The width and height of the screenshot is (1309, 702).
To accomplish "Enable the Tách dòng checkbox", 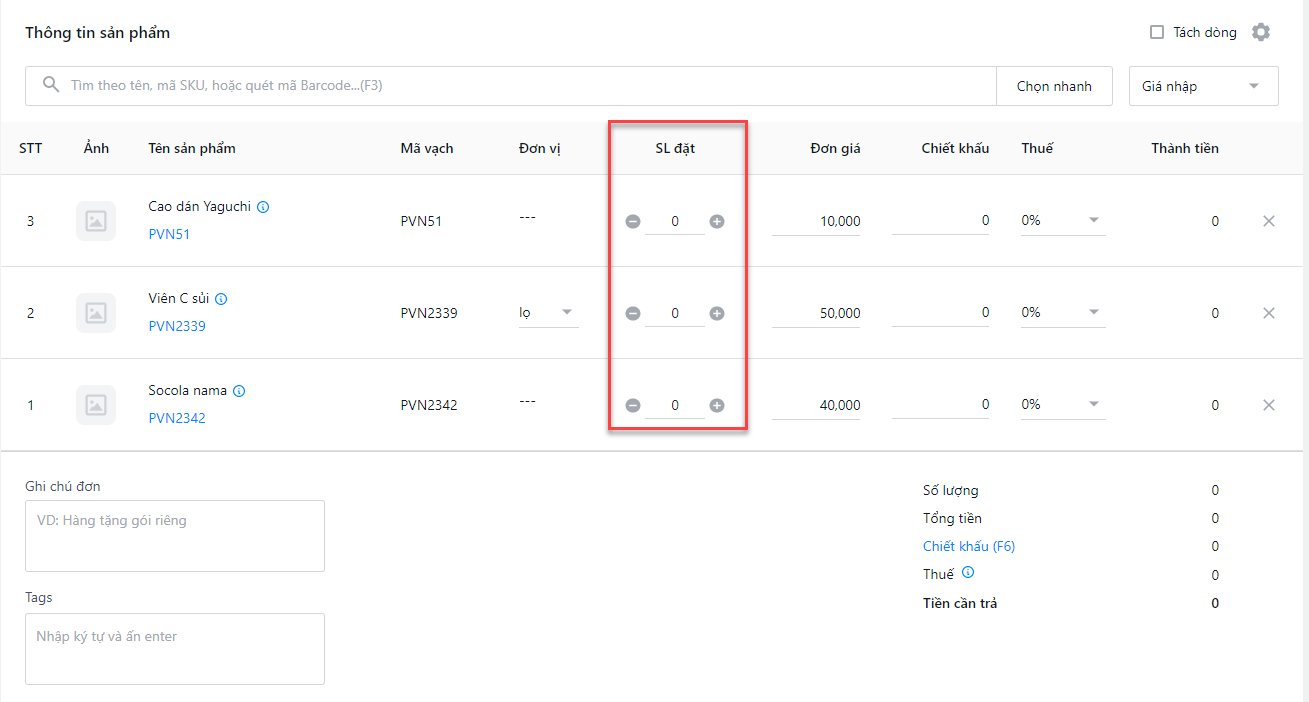I will pos(1157,32).
